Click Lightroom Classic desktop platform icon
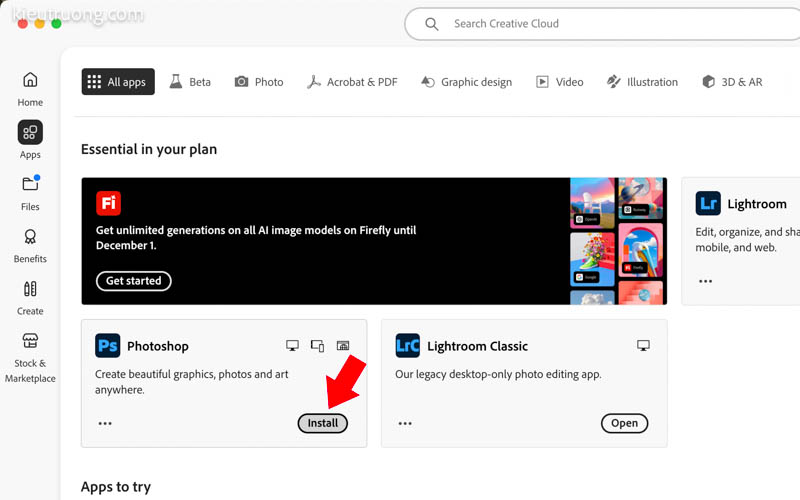800x500 pixels. point(643,345)
